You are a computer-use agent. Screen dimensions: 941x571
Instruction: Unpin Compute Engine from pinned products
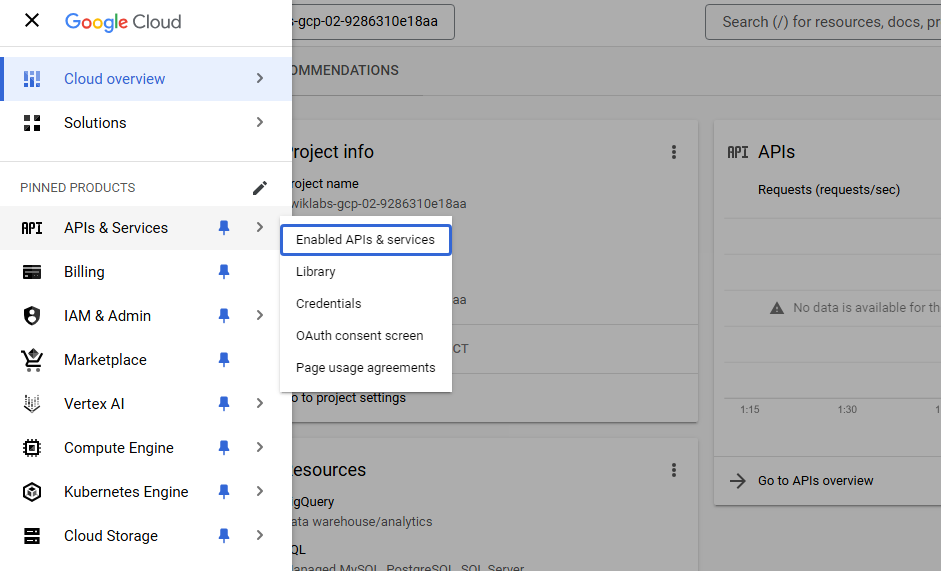click(x=224, y=448)
